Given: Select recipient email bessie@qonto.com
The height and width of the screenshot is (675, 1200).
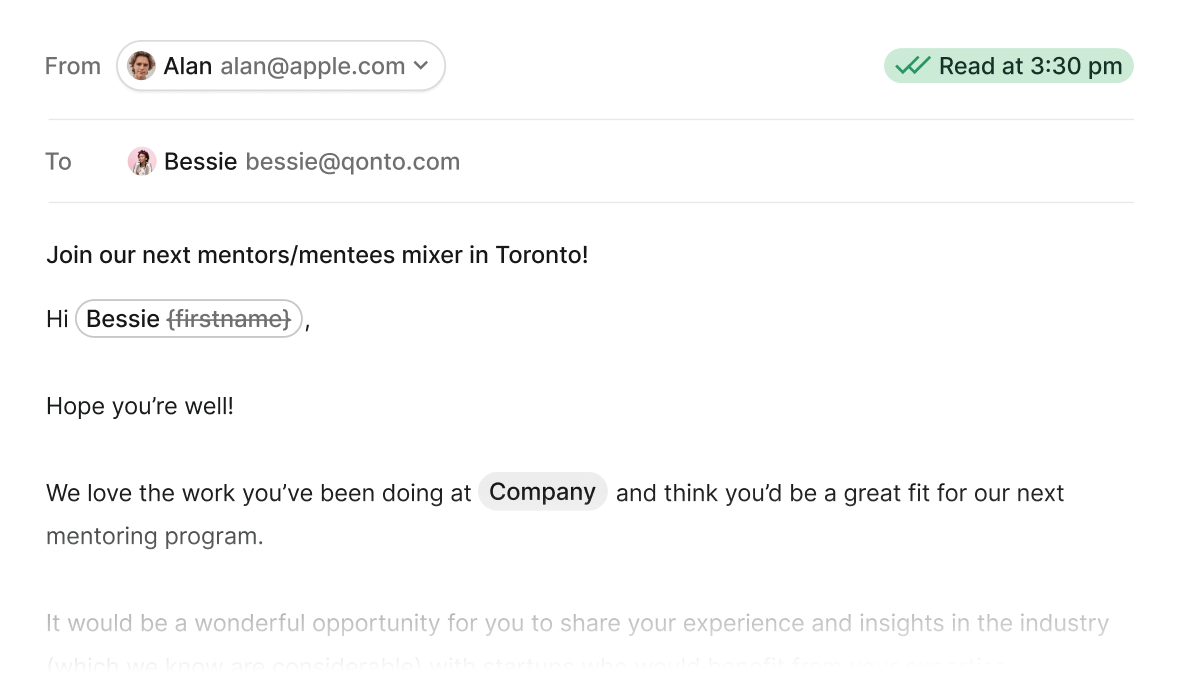Looking at the screenshot, I should (352, 162).
